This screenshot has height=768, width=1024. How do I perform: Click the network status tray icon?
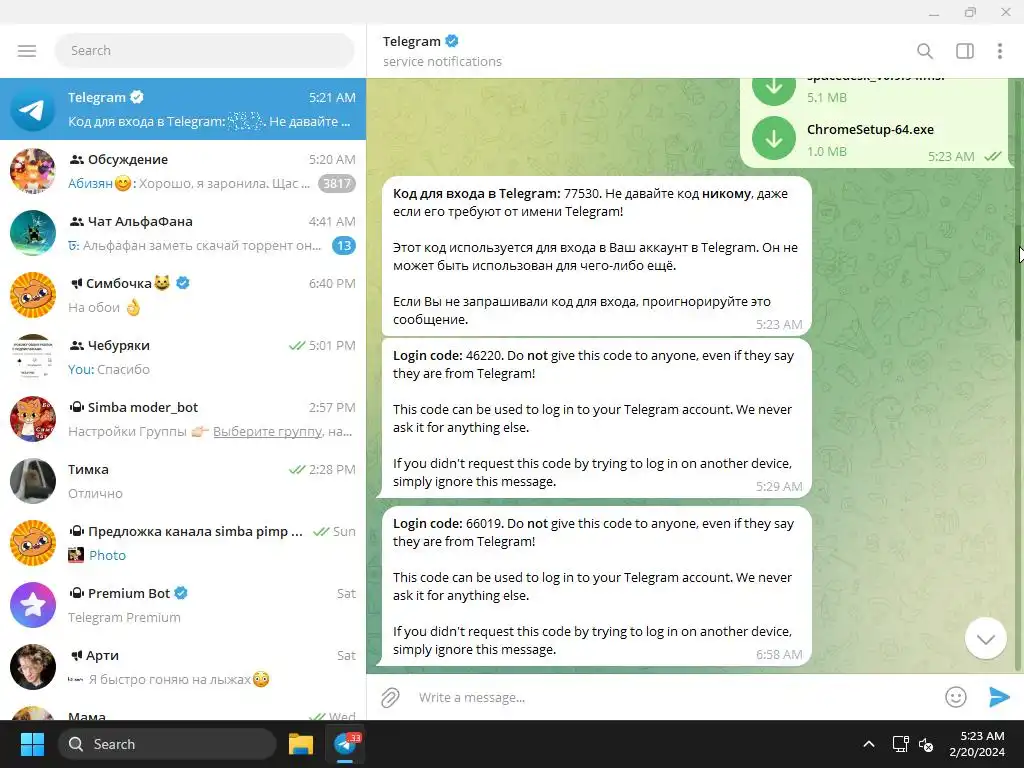901,744
